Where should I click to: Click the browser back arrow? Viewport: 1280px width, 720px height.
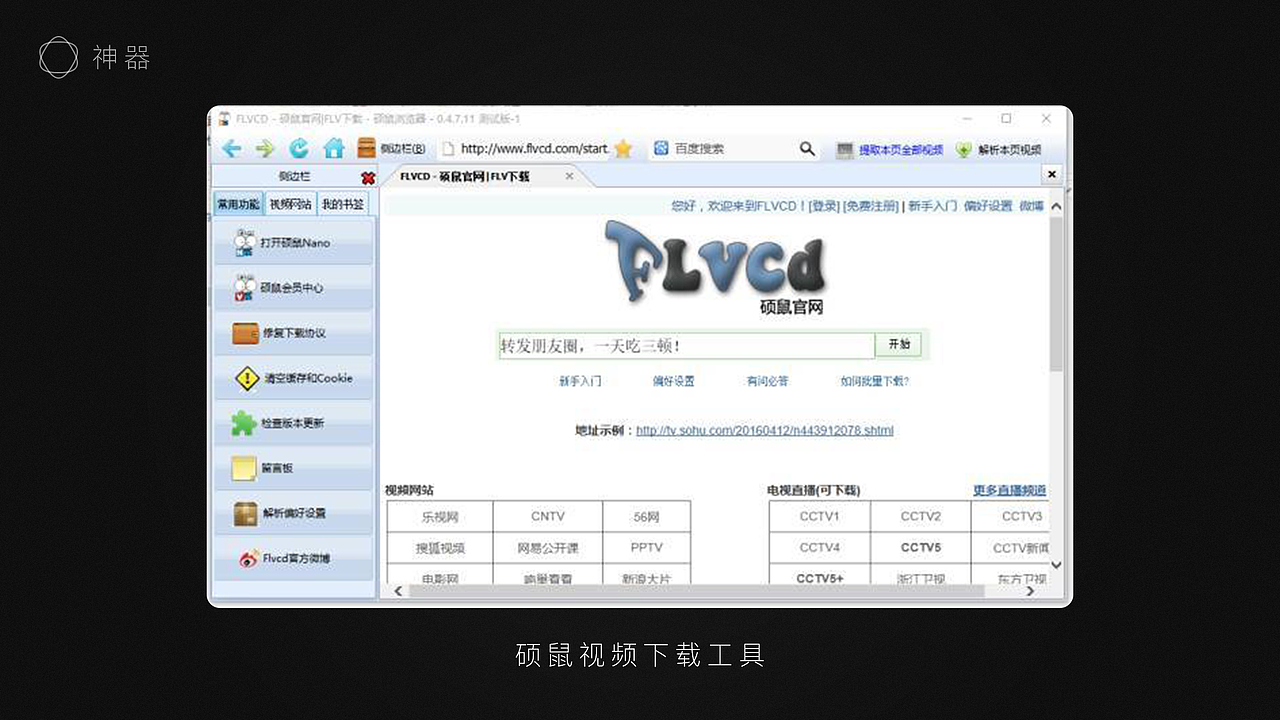[x=231, y=149]
